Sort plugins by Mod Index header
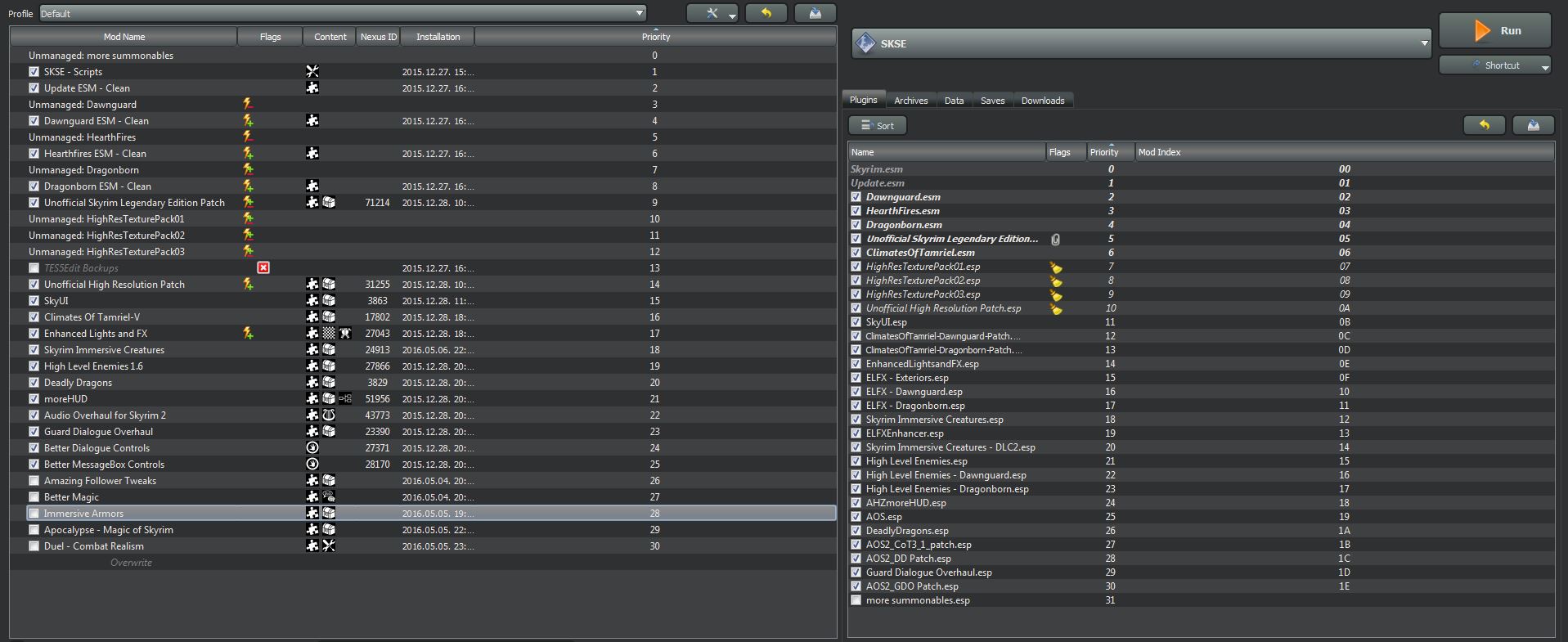 1344,152
